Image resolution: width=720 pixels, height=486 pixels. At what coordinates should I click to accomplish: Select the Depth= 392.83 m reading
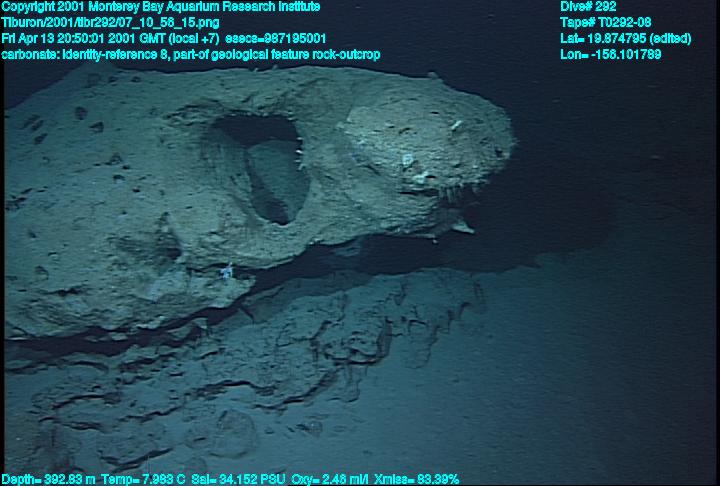[50, 480]
